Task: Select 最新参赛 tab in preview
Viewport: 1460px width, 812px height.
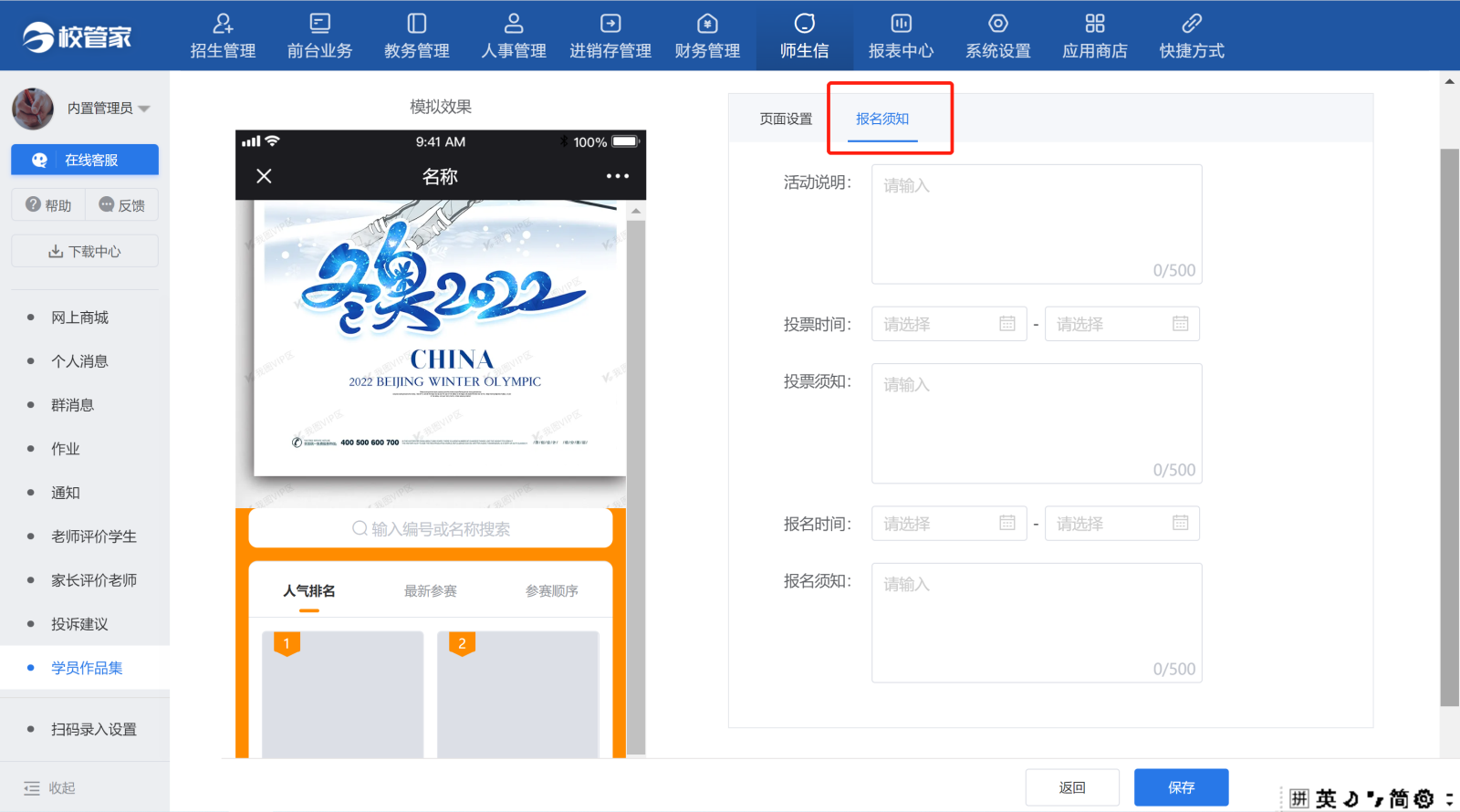Action: click(x=431, y=591)
